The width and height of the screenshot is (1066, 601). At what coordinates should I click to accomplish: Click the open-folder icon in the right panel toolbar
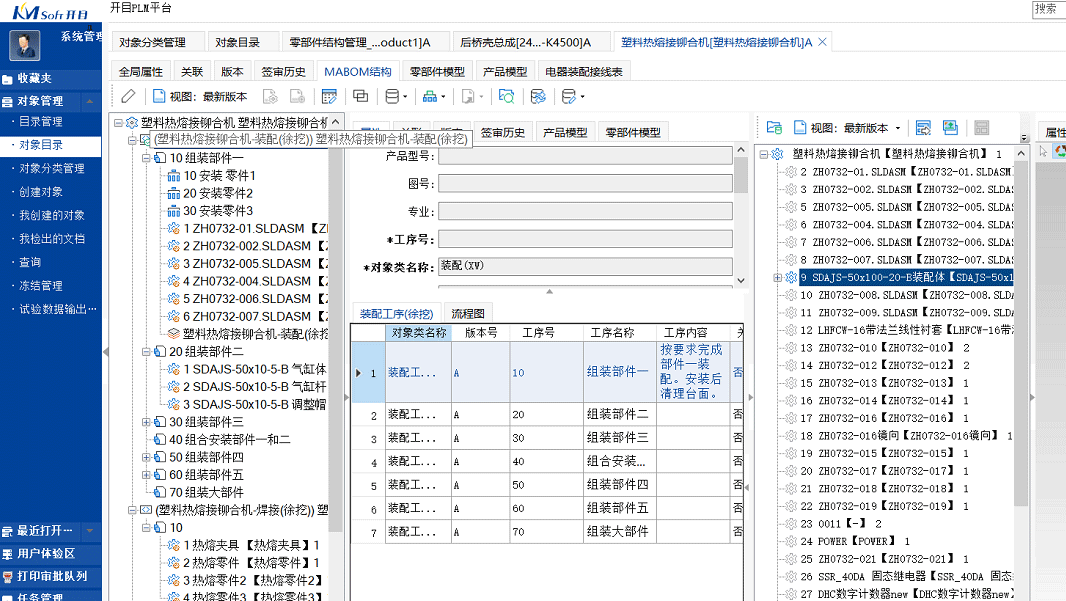772,127
